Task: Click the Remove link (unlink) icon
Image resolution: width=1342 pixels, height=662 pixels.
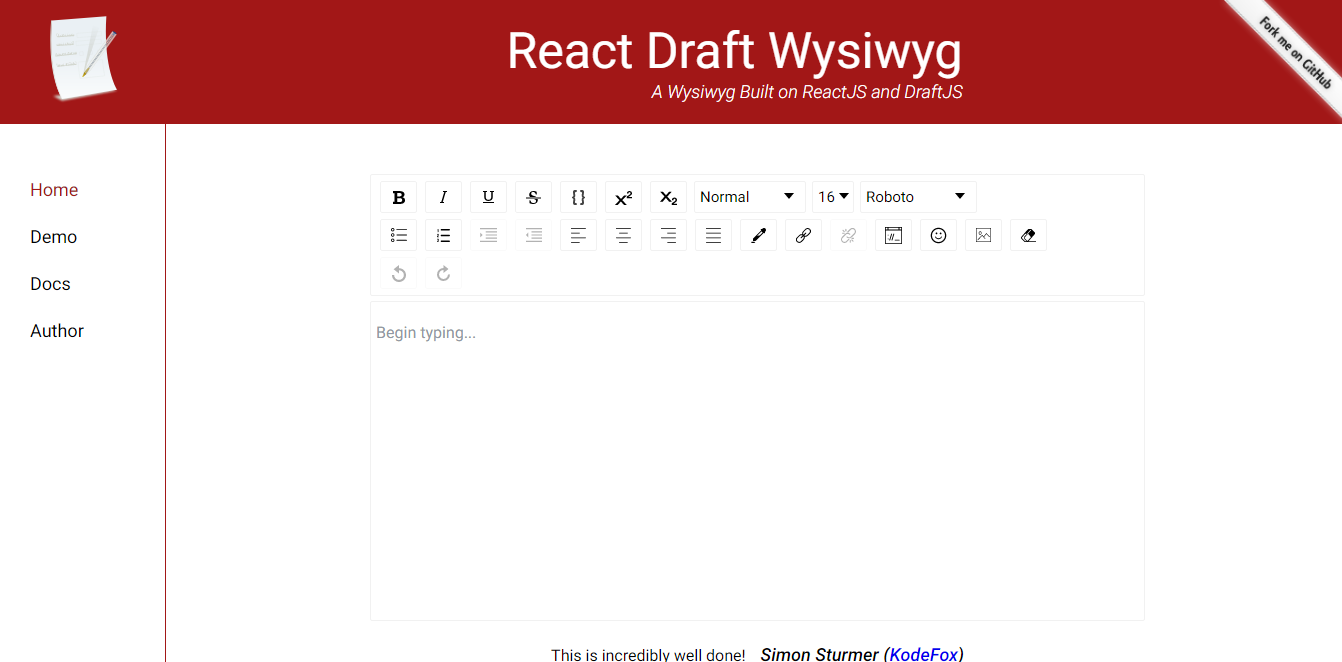Action: point(848,235)
